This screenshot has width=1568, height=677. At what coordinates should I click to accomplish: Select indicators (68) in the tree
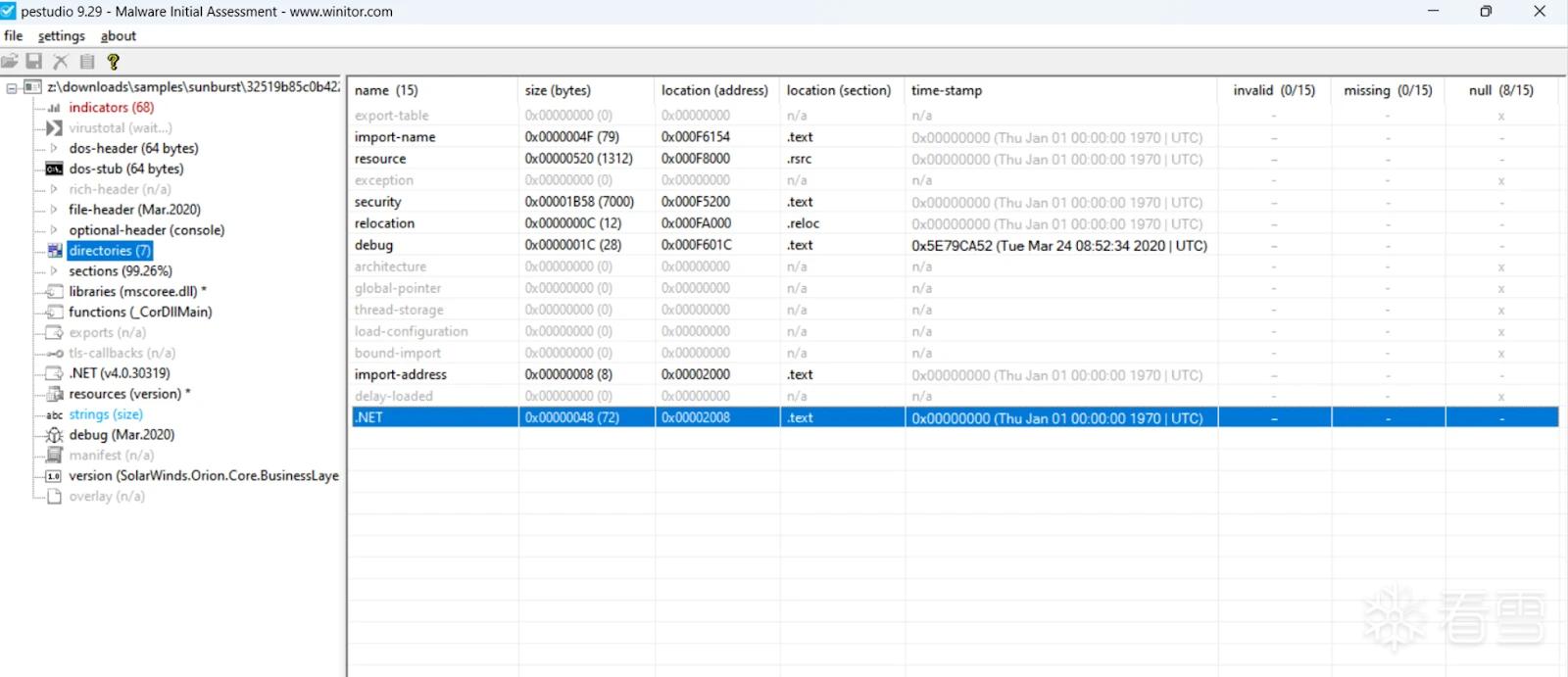(111, 108)
